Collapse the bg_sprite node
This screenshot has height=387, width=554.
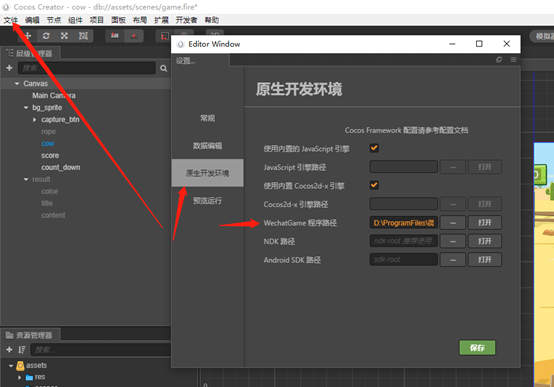click(26, 107)
